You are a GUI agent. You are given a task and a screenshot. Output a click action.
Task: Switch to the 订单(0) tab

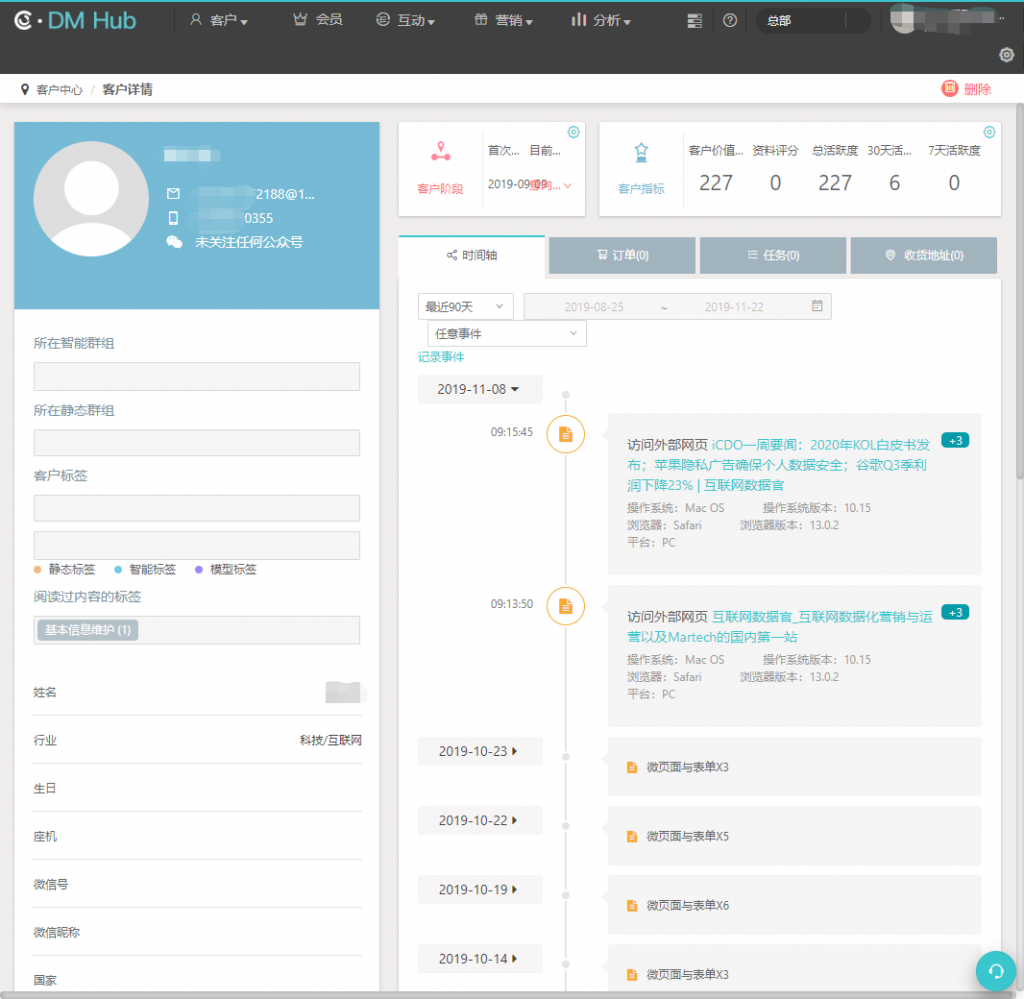[622, 256]
